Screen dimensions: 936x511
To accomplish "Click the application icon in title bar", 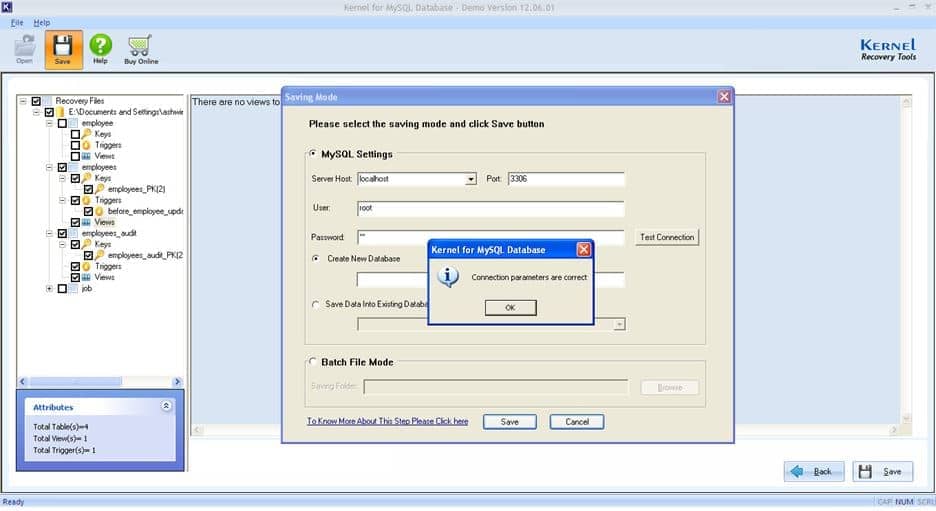I will pyautogui.click(x=7, y=7).
